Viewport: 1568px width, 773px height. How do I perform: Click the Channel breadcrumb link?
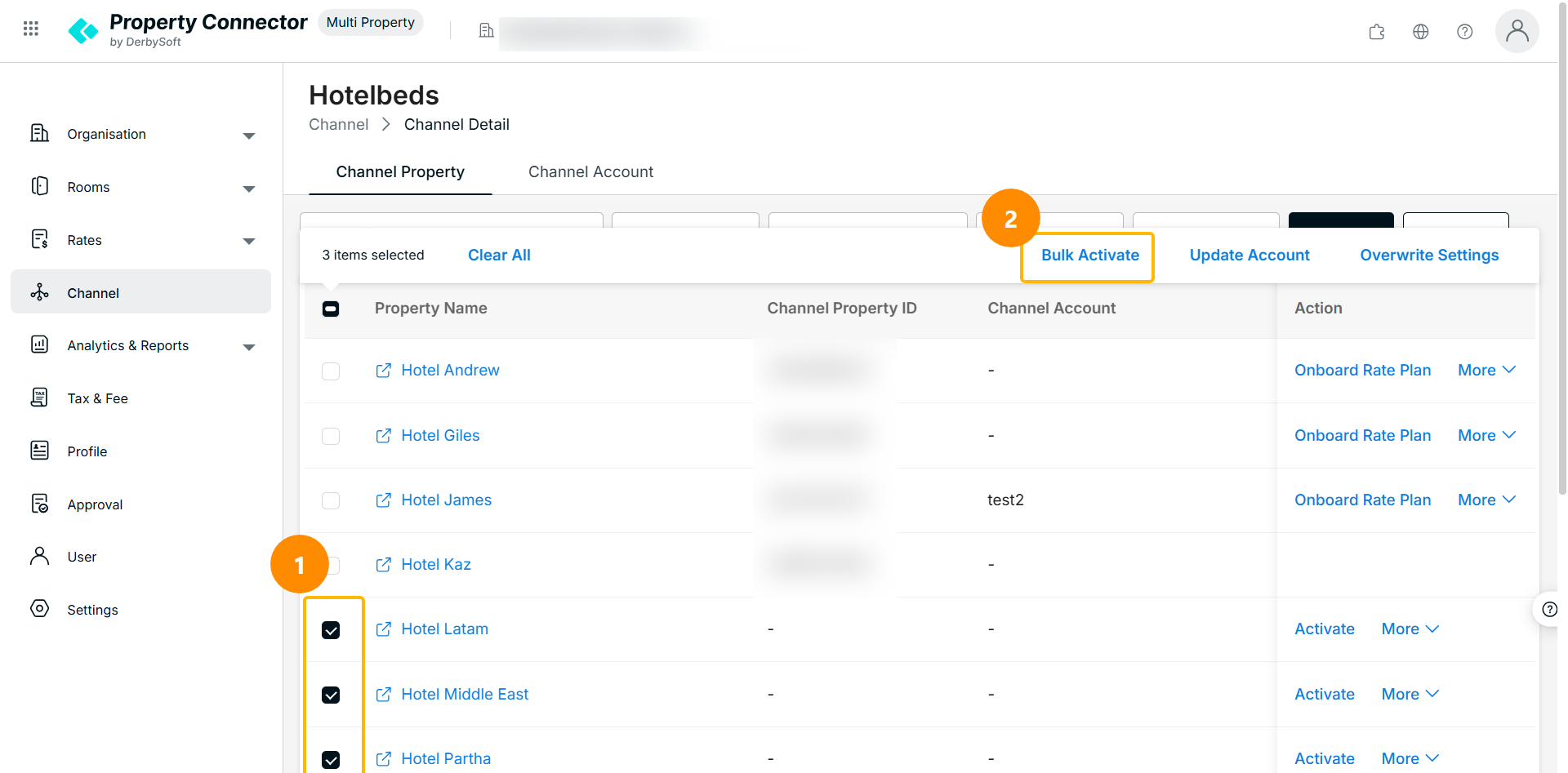coord(338,124)
